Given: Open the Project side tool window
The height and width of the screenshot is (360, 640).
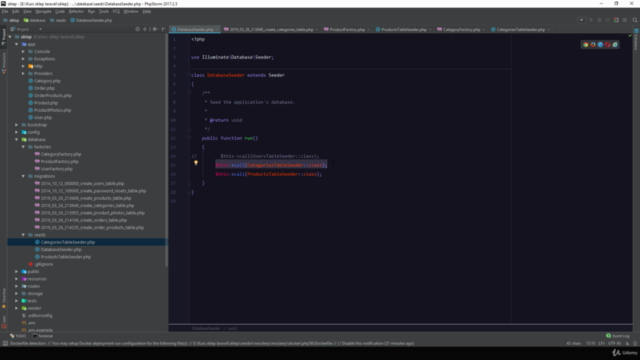Looking at the screenshot, I should click(x=4, y=38).
